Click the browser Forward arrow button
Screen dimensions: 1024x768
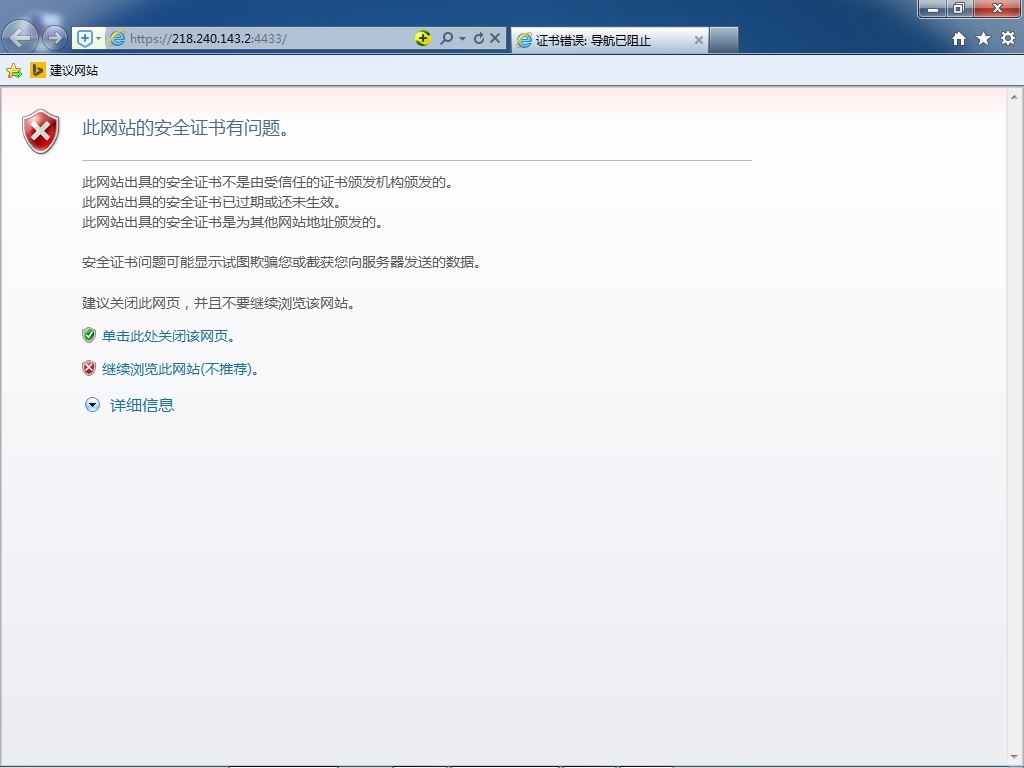coord(54,38)
